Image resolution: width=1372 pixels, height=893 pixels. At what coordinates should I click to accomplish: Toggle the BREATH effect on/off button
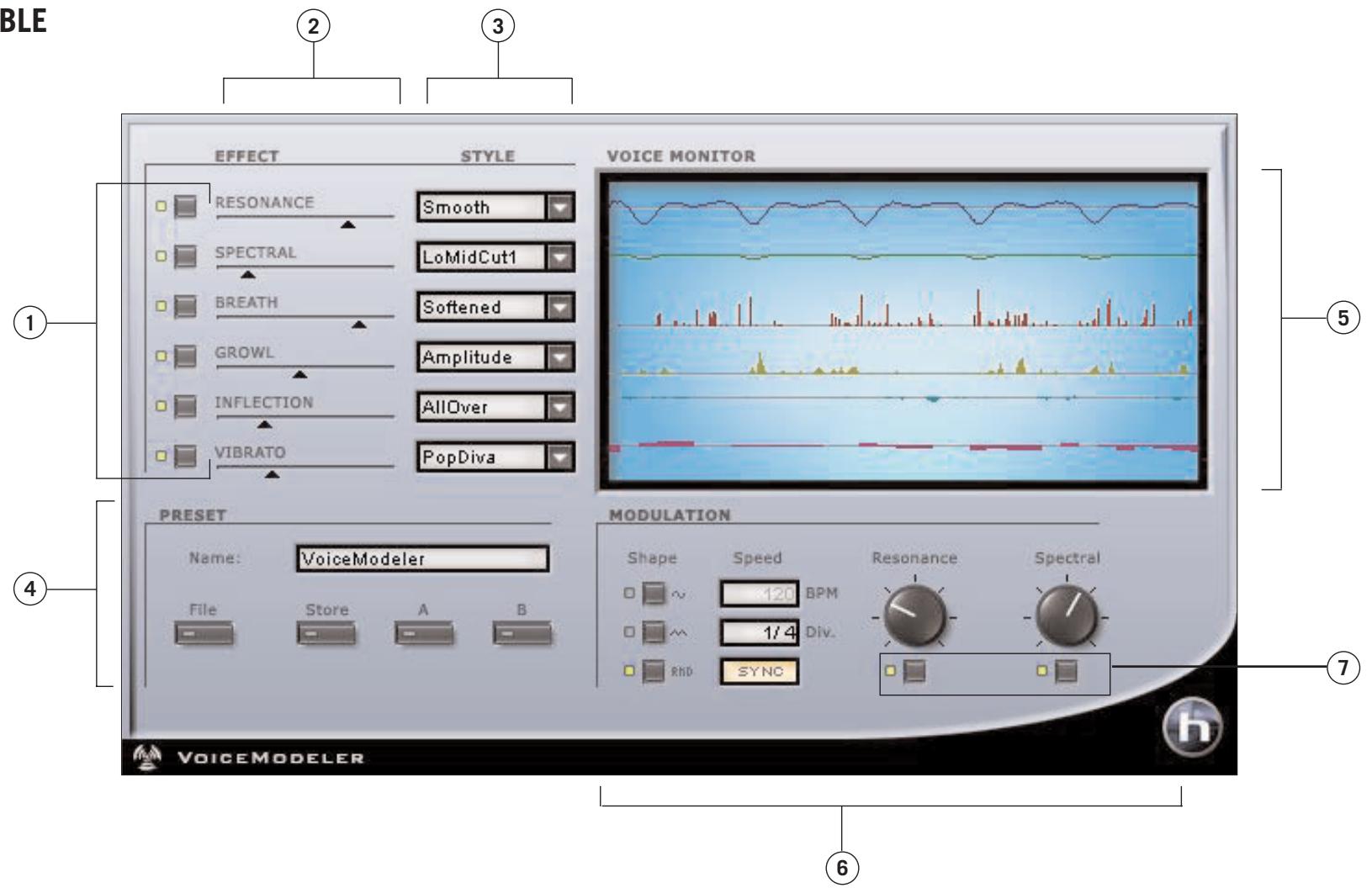185,306
